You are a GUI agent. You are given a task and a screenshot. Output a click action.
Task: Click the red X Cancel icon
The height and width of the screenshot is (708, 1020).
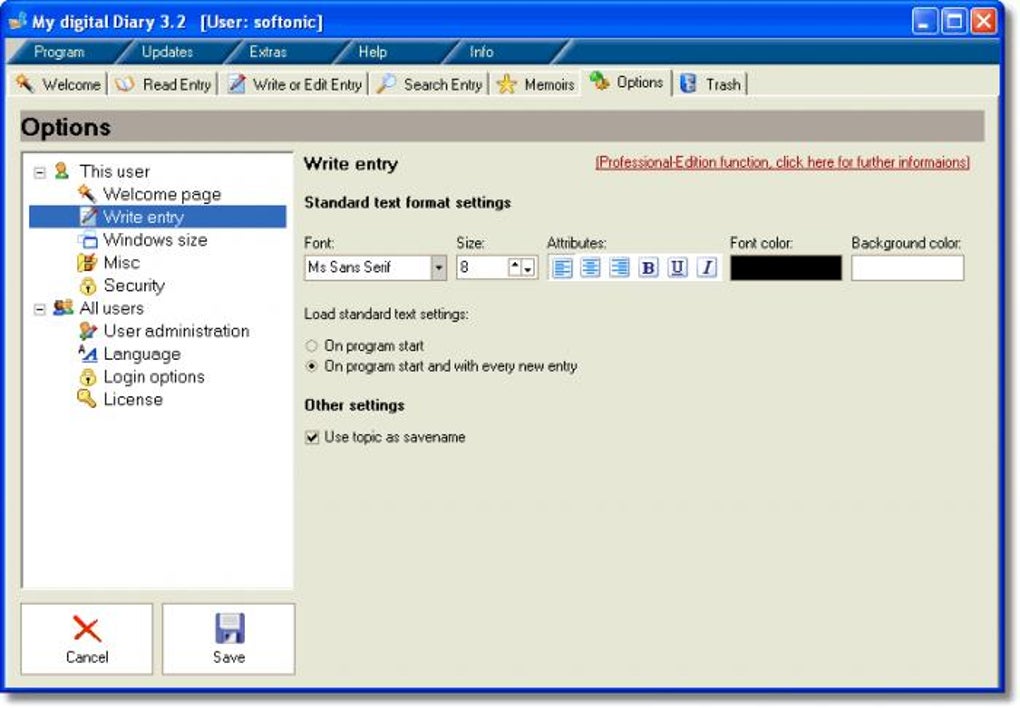point(87,629)
